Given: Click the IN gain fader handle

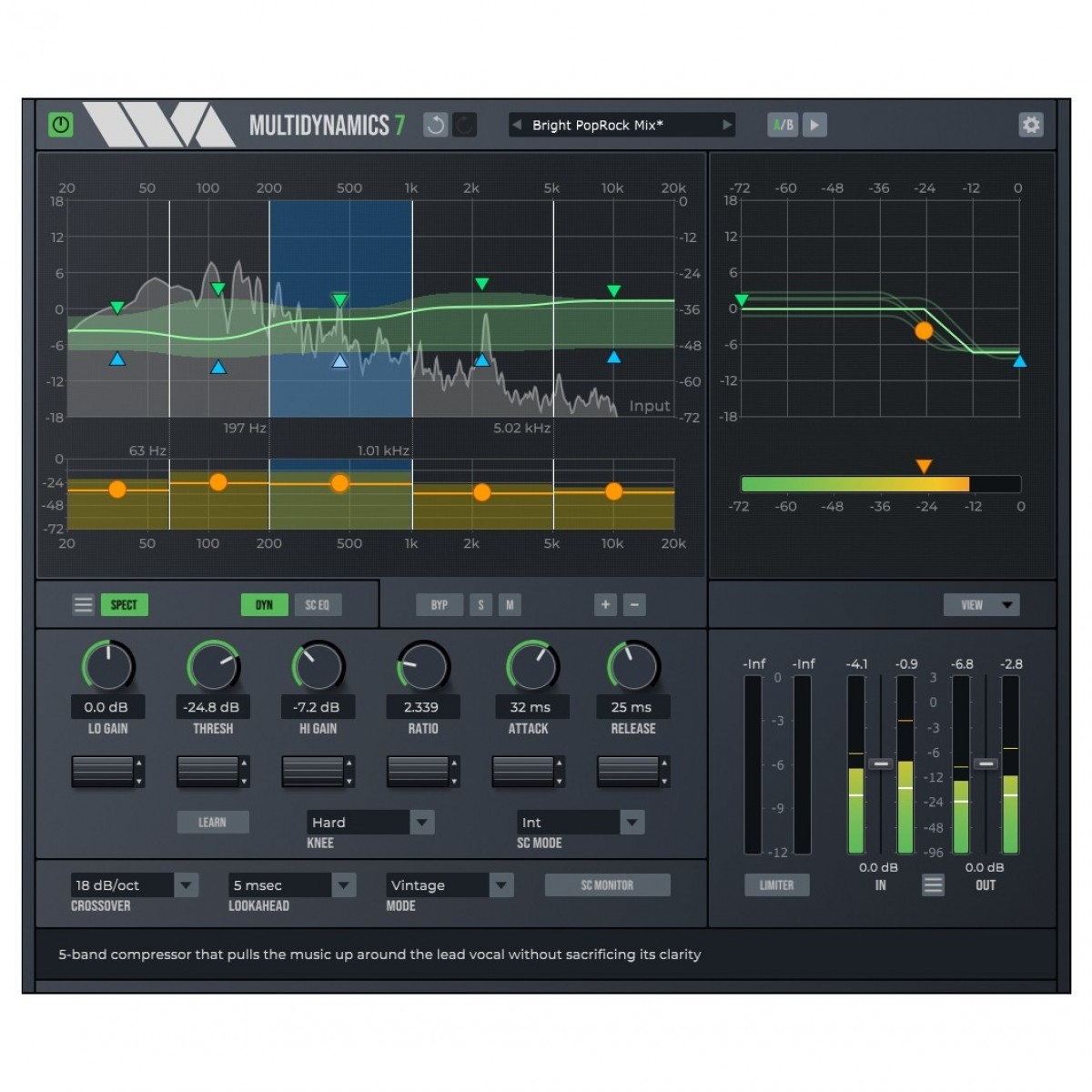Looking at the screenshot, I should (880, 763).
